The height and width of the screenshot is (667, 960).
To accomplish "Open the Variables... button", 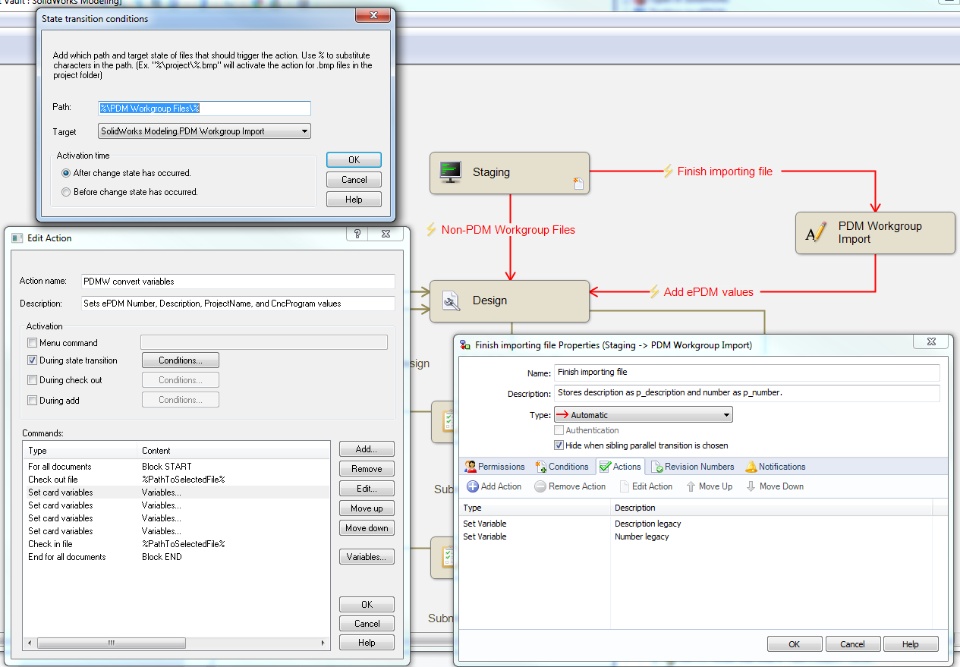I will pyautogui.click(x=367, y=557).
